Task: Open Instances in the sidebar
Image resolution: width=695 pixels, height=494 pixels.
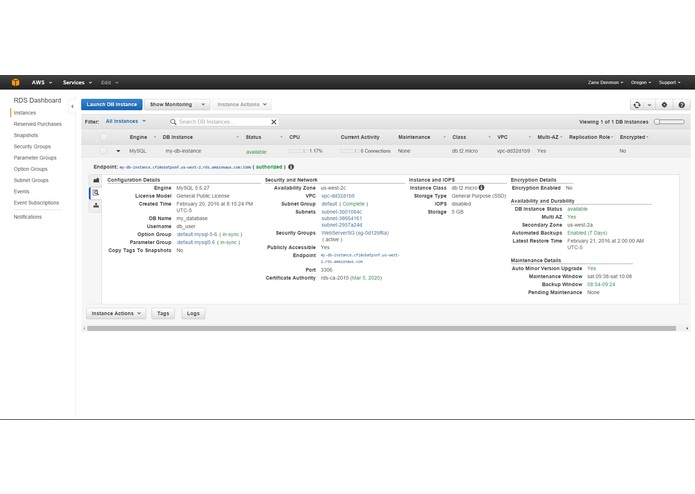Action: 25,113
